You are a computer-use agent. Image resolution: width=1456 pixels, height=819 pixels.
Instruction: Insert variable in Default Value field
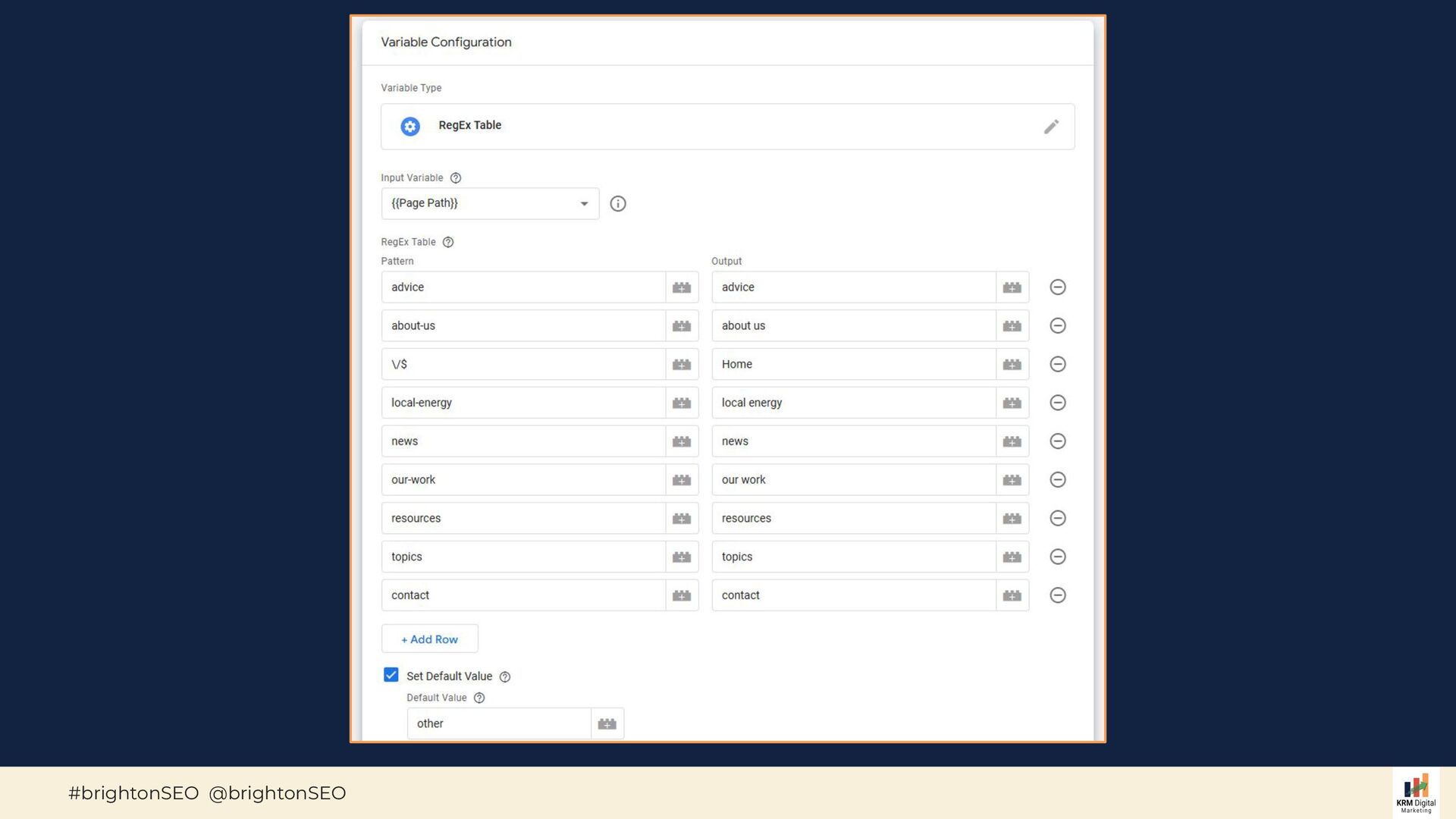[607, 724]
